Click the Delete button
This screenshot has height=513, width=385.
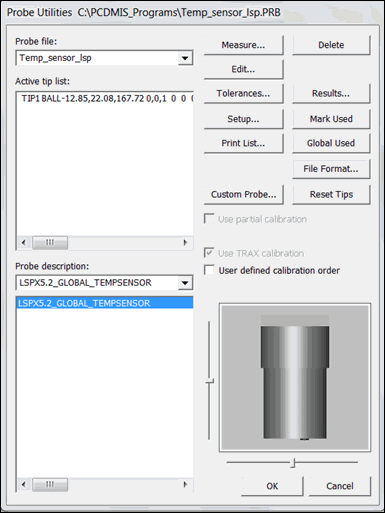point(331,45)
